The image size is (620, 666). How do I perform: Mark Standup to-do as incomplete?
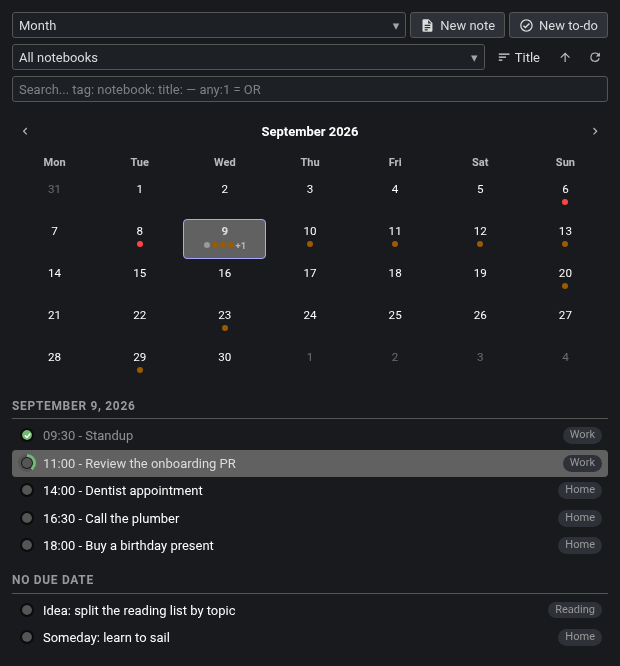(27, 435)
